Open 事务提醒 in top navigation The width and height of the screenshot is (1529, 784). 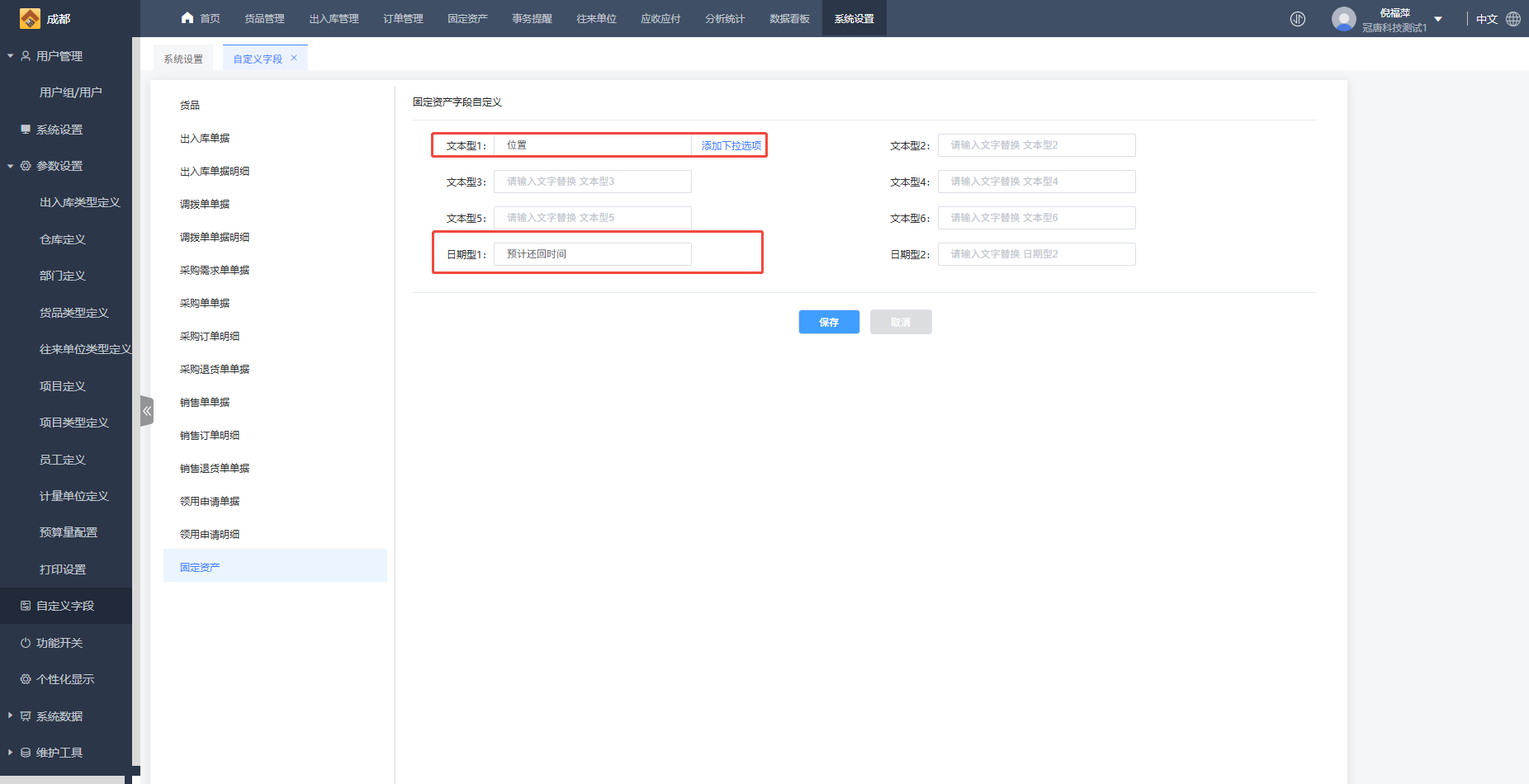532,18
